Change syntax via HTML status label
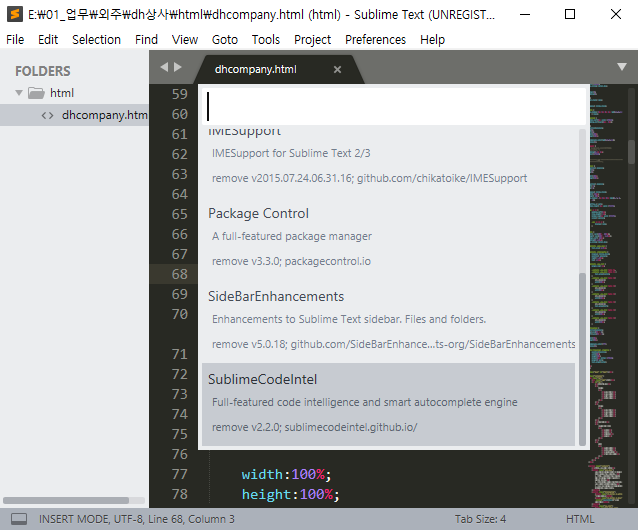638x530 pixels. coord(580,519)
